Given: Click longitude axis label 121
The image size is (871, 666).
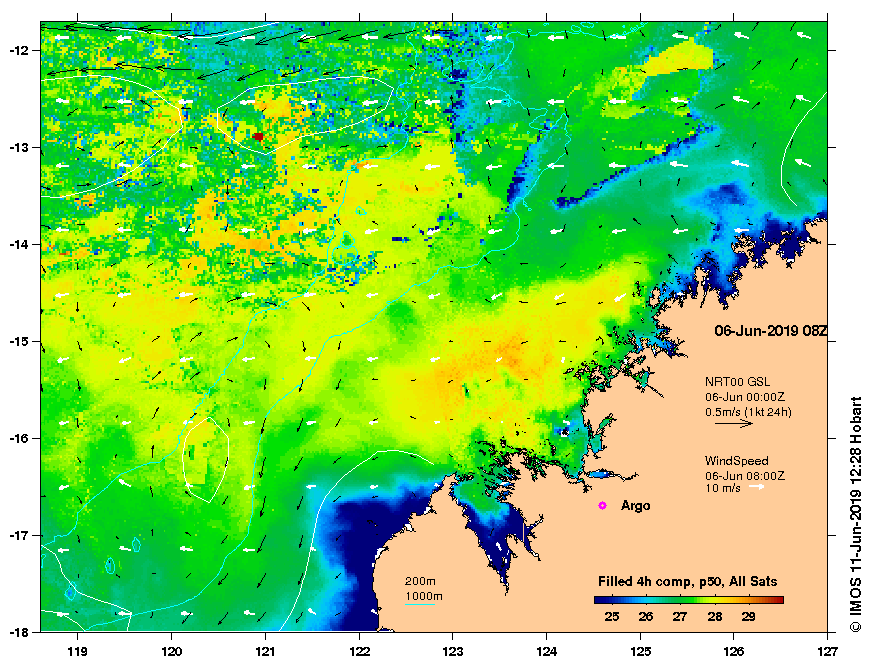Looking at the screenshot, I should coord(265,652).
